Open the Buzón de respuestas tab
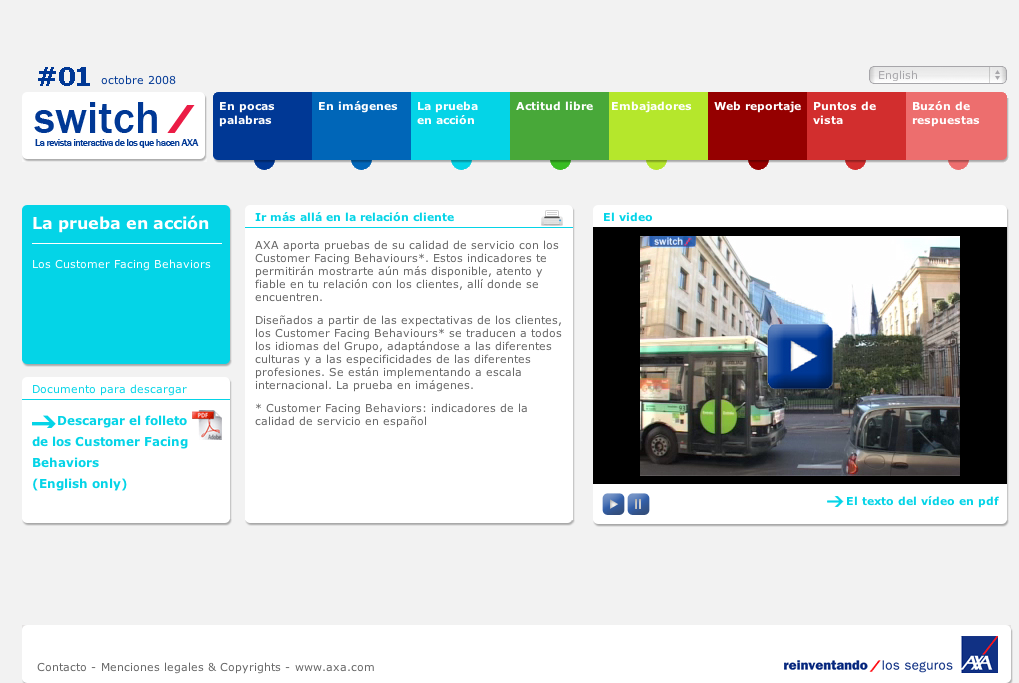The width and height of the screenshot is (1019, 683). [x=956, y=125]
